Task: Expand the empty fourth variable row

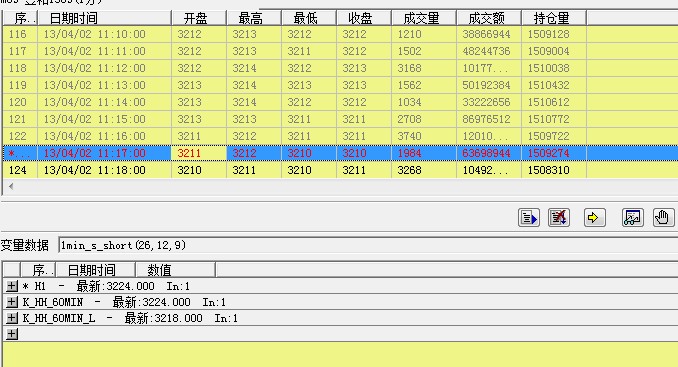Action: (12, 334)
